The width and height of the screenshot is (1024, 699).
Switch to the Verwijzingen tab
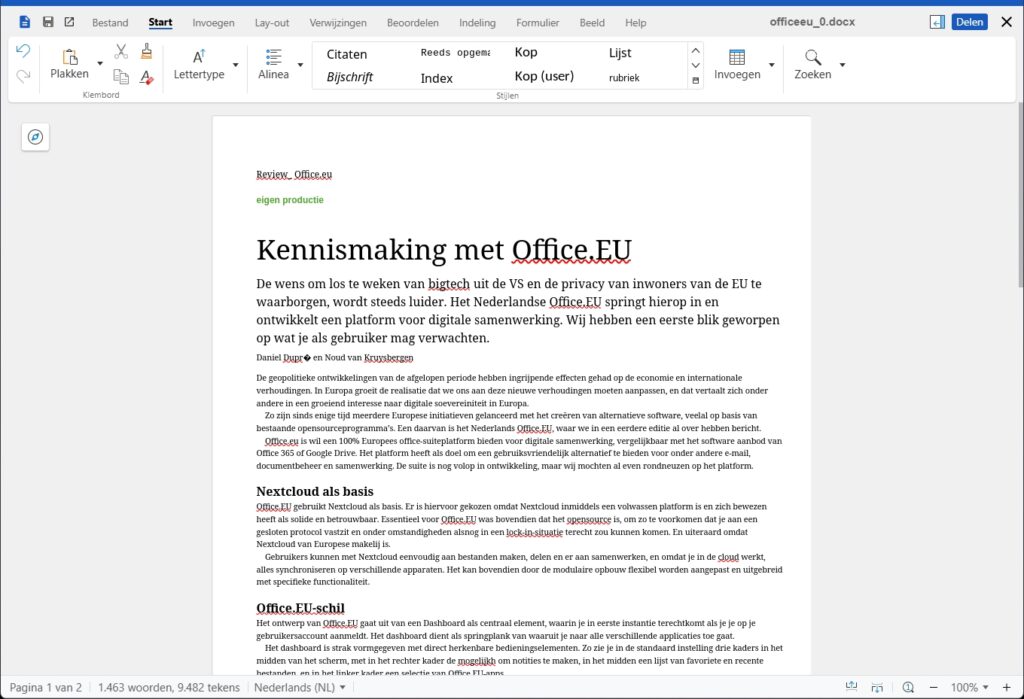[x=338, y=23]
